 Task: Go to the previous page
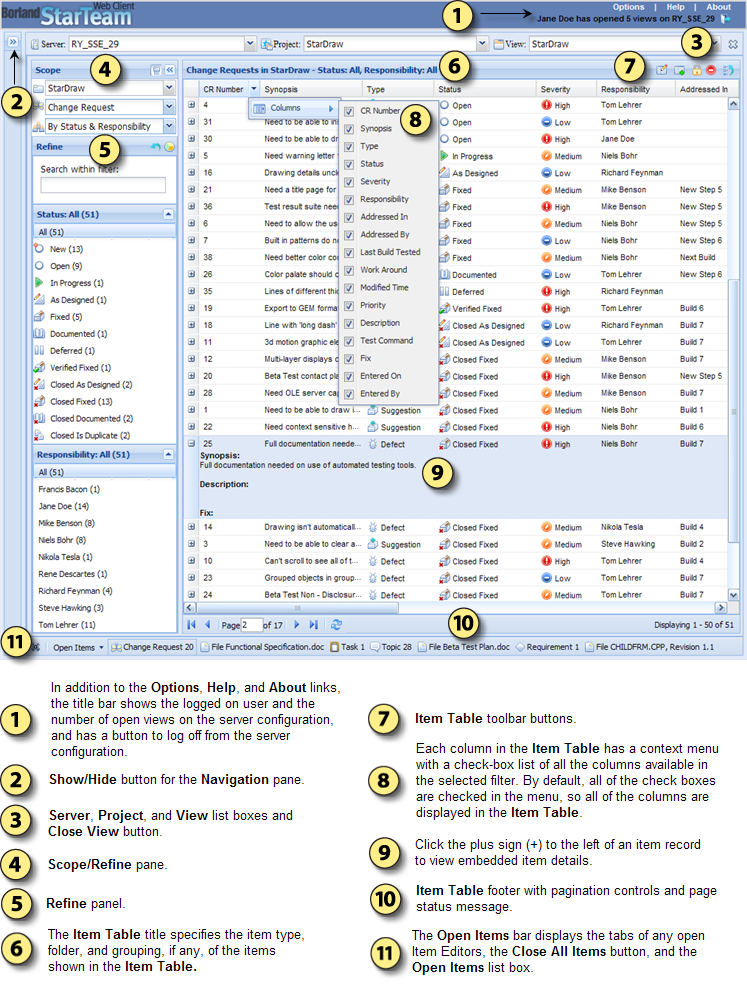[207, 625]
